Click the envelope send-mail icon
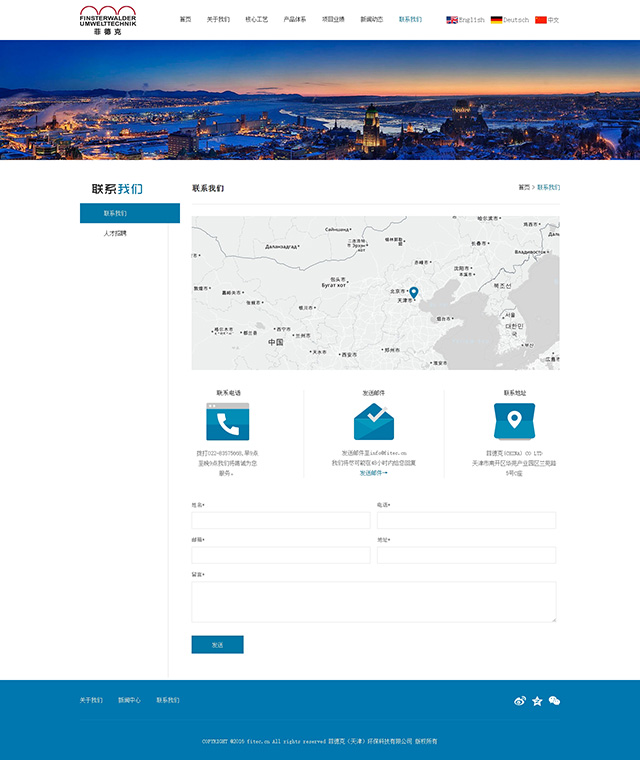The height and width of the screenshot is (760, 640). click(374, 422)
